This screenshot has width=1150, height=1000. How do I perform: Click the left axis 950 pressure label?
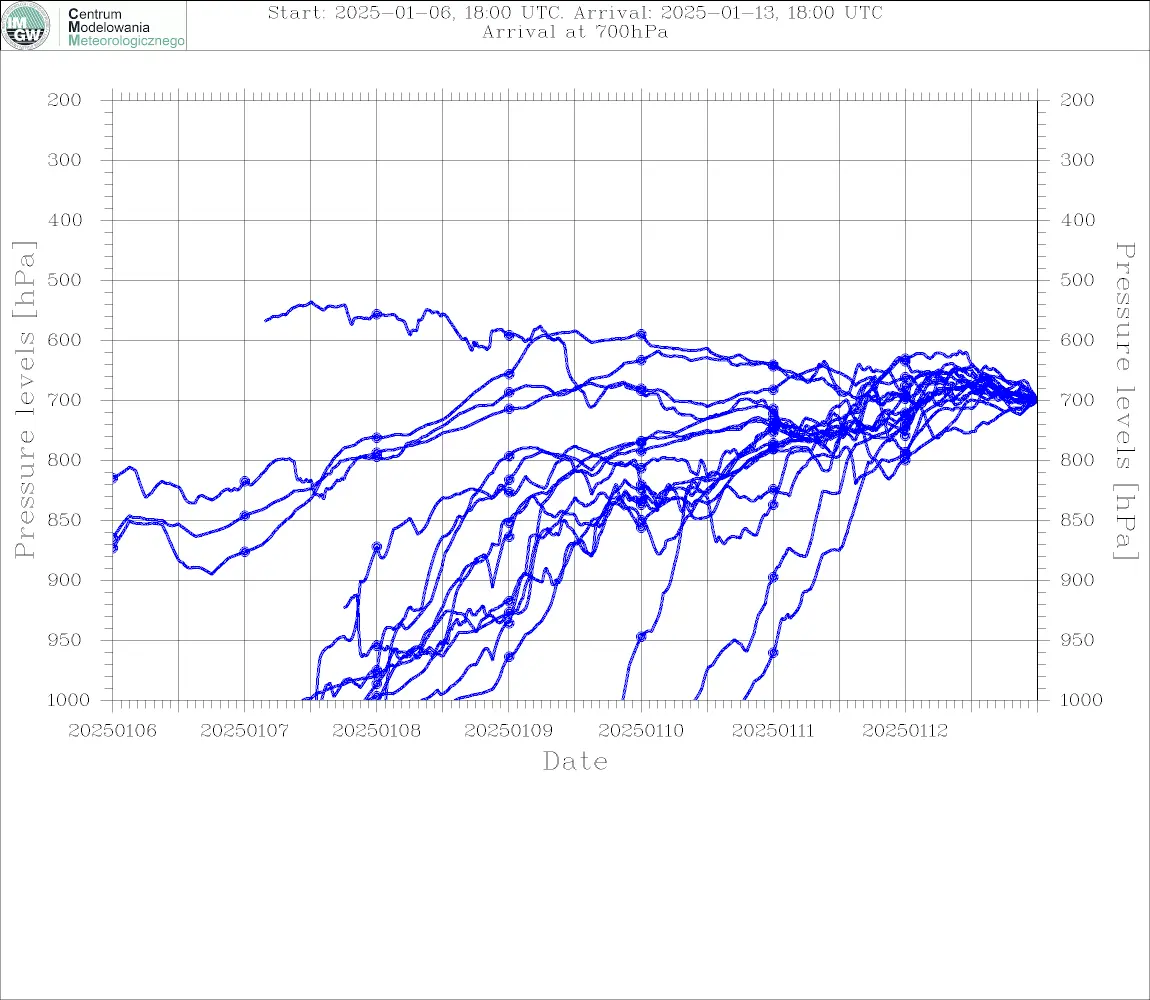[x=65, y=640]
